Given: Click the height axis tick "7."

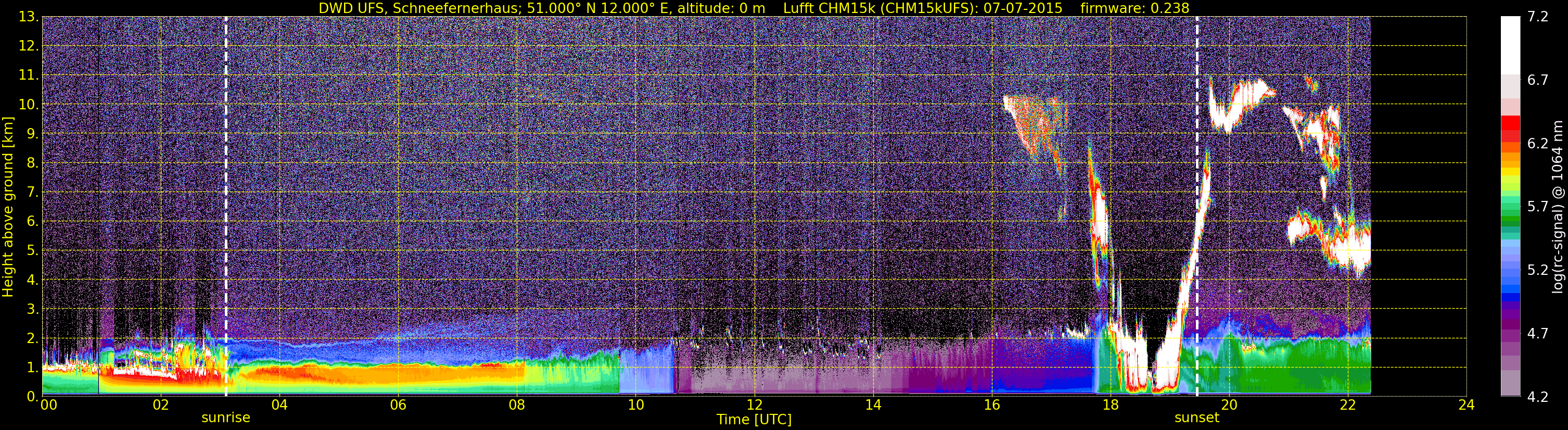Looking at the screenshot, I should (32, 193).
